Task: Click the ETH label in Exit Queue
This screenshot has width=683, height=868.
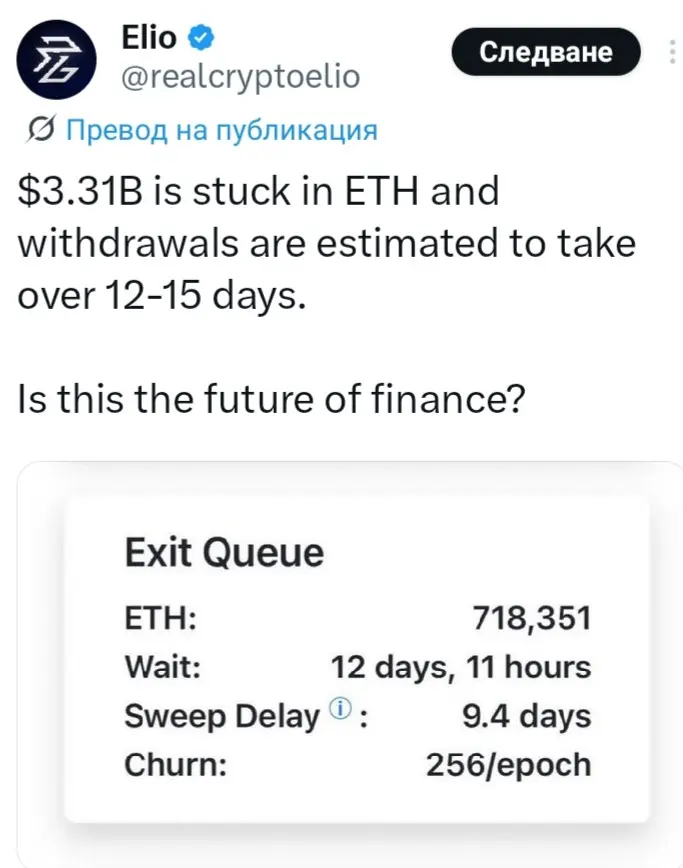Action: [x=161, y=618]
